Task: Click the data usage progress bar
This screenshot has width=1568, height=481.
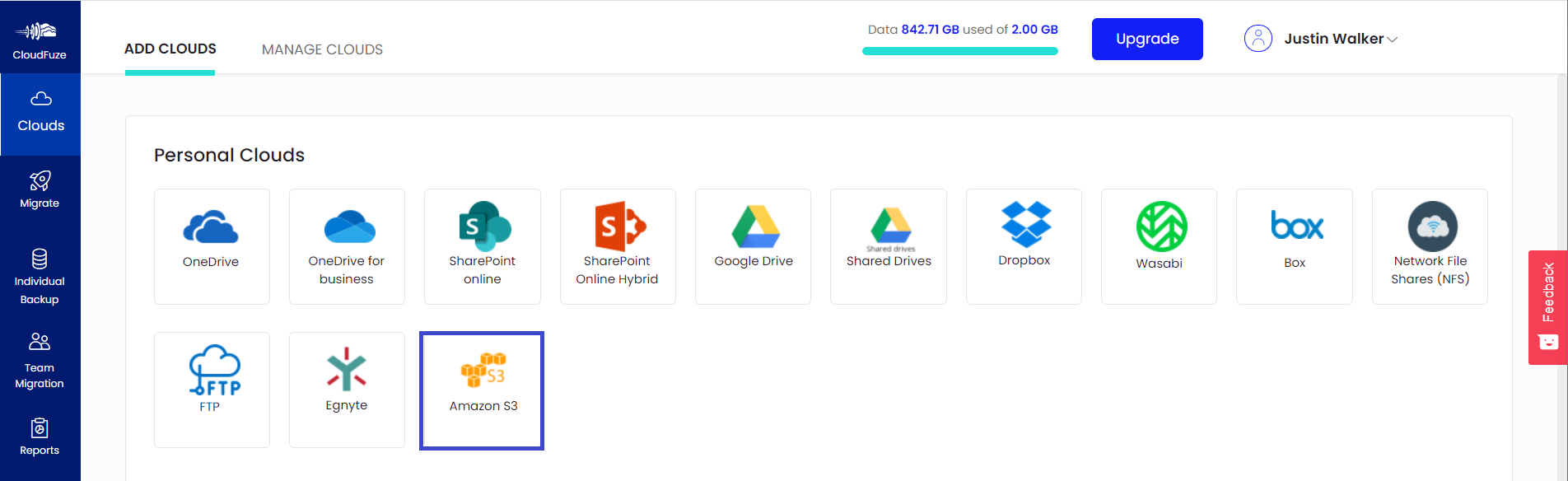Action: coord(960,51)
